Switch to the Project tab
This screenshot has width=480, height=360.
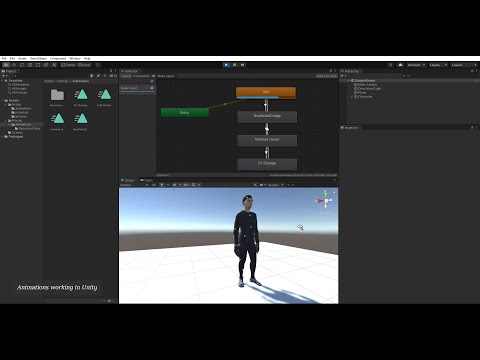(9, 71)
